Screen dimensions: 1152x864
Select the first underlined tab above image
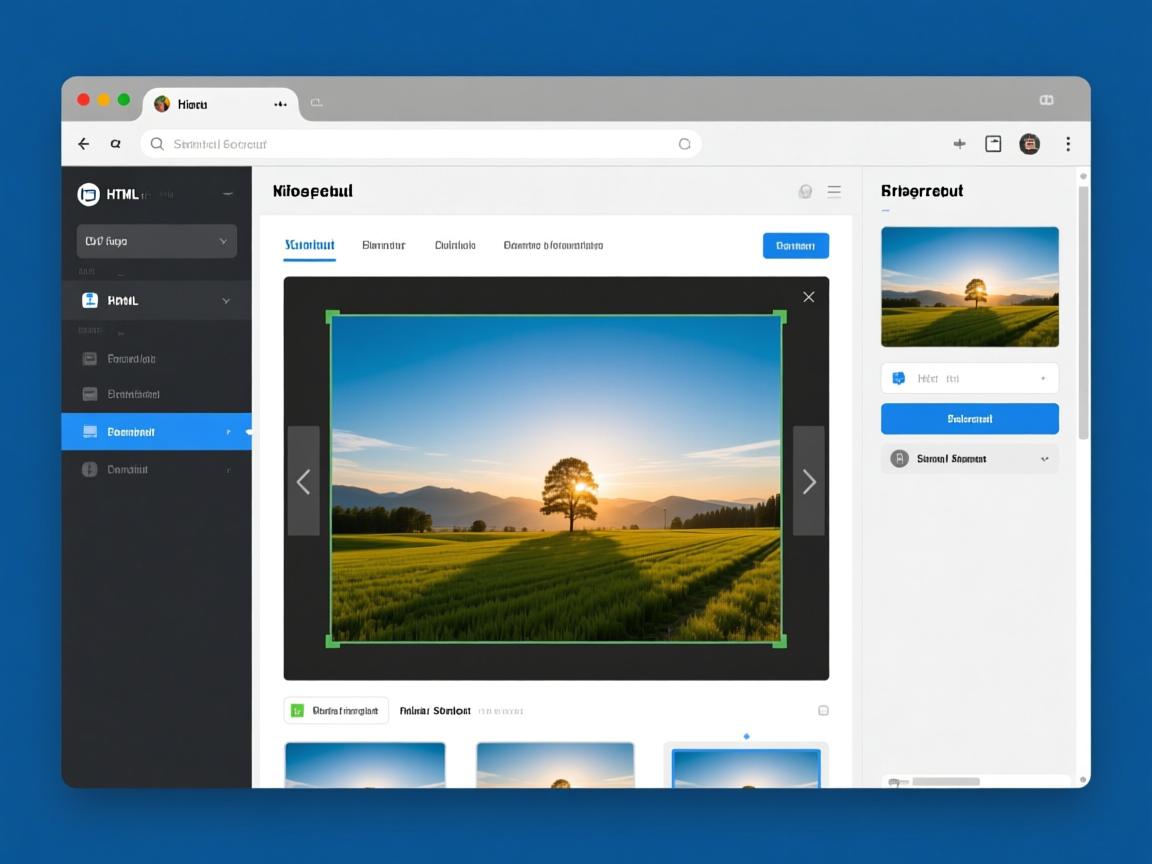[309, 245]
